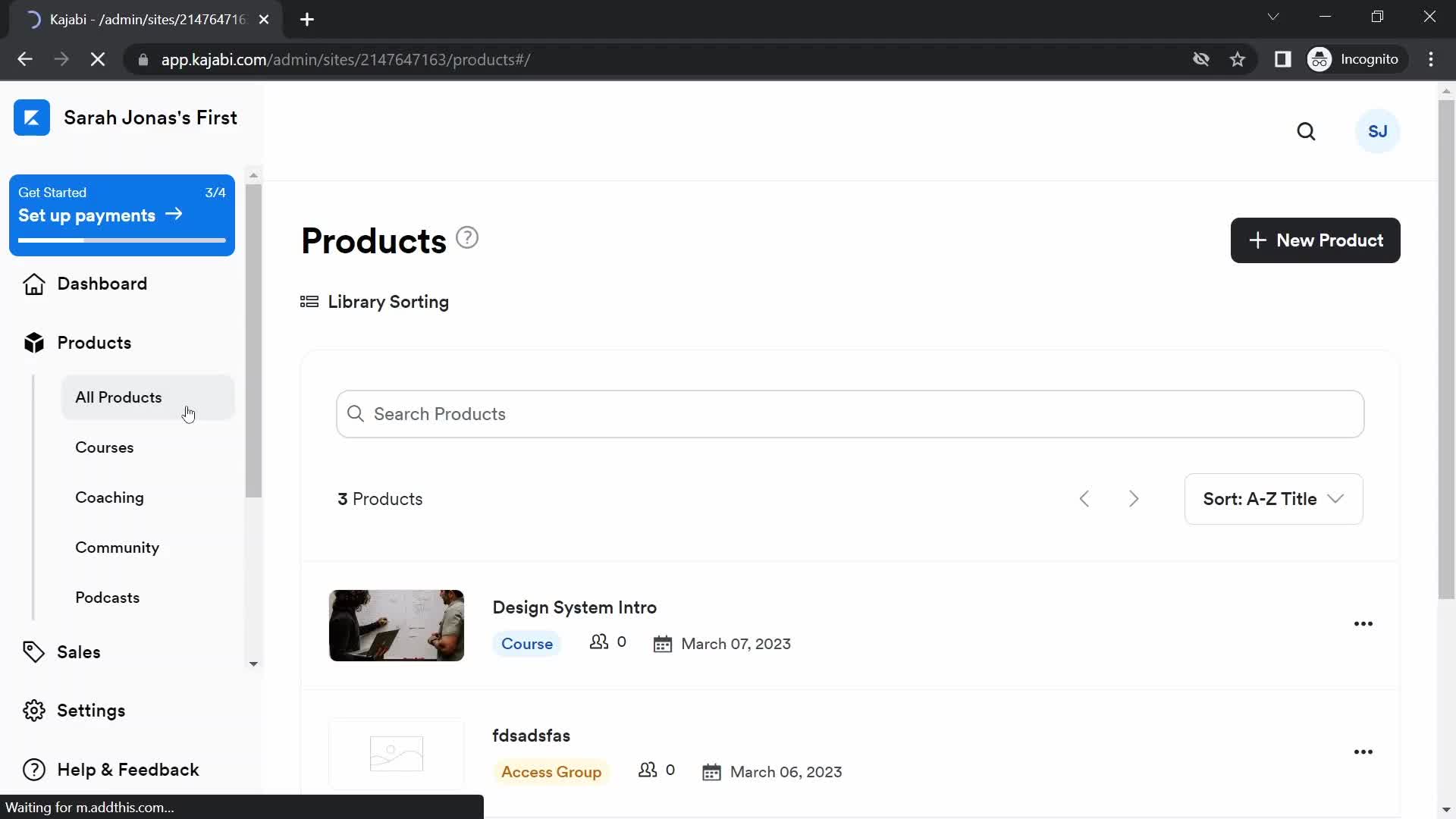Click the members icon for Design System Intro
This screenshot has height=819, width=1456.
point(599,642)
